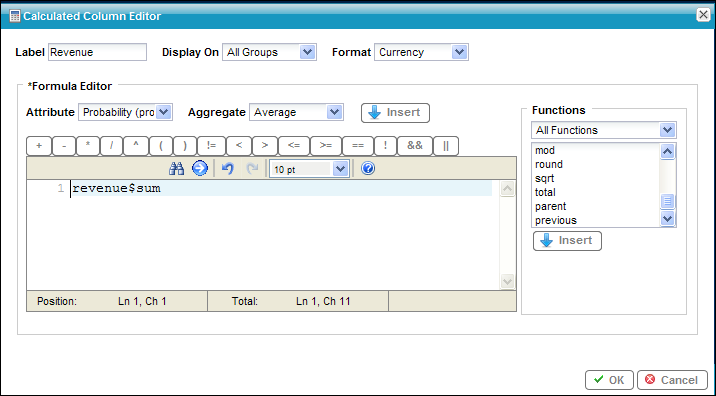Viewport: 716px width, 396px height.
Task: Insert the less-than operator
Action: [x=239, y=146]
